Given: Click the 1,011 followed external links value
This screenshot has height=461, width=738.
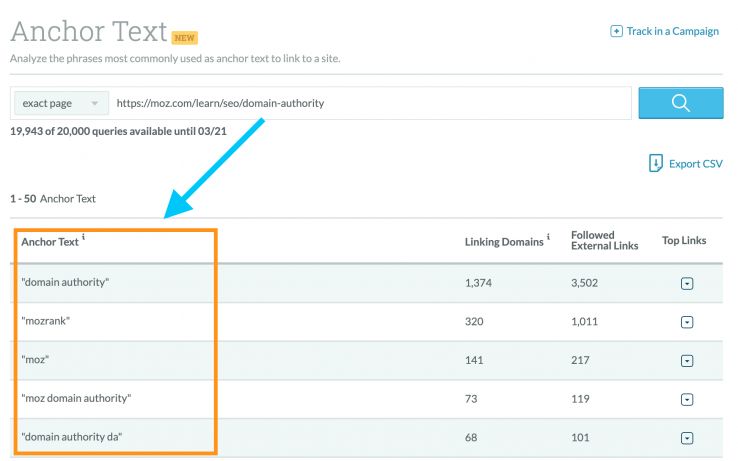Looking at the screenshot, I should click(585, 322).
